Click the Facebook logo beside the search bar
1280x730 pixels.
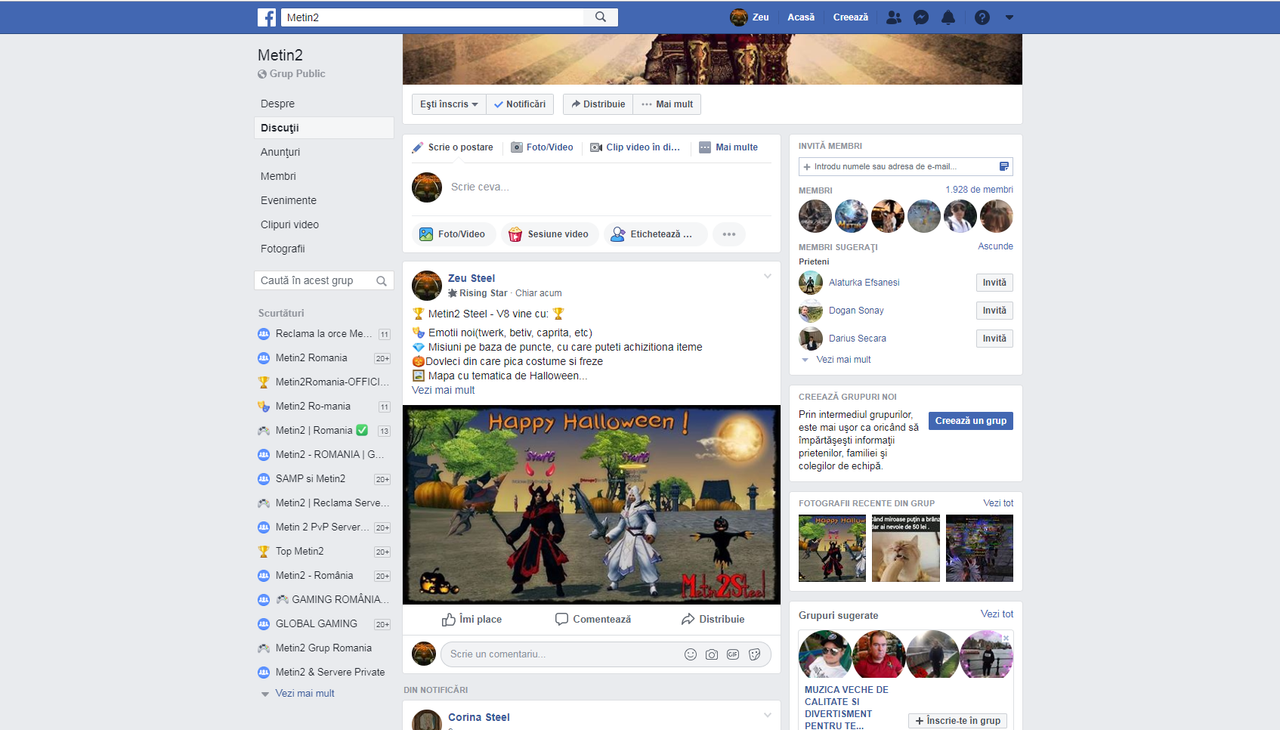[x=266, y=17]
